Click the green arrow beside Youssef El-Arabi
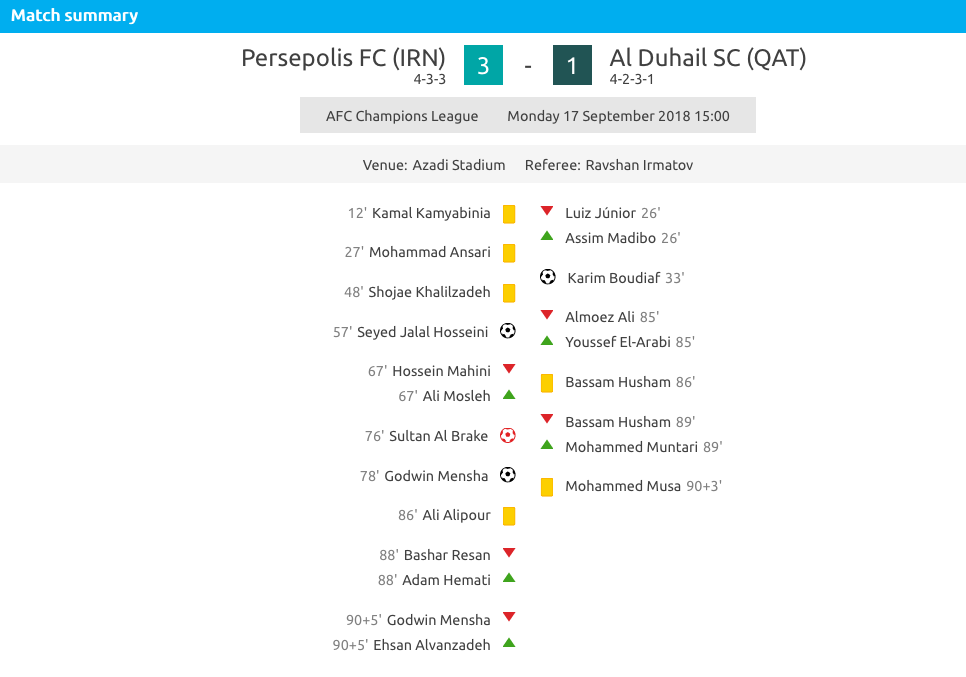966x677 pixels. [x=547, y=340]
